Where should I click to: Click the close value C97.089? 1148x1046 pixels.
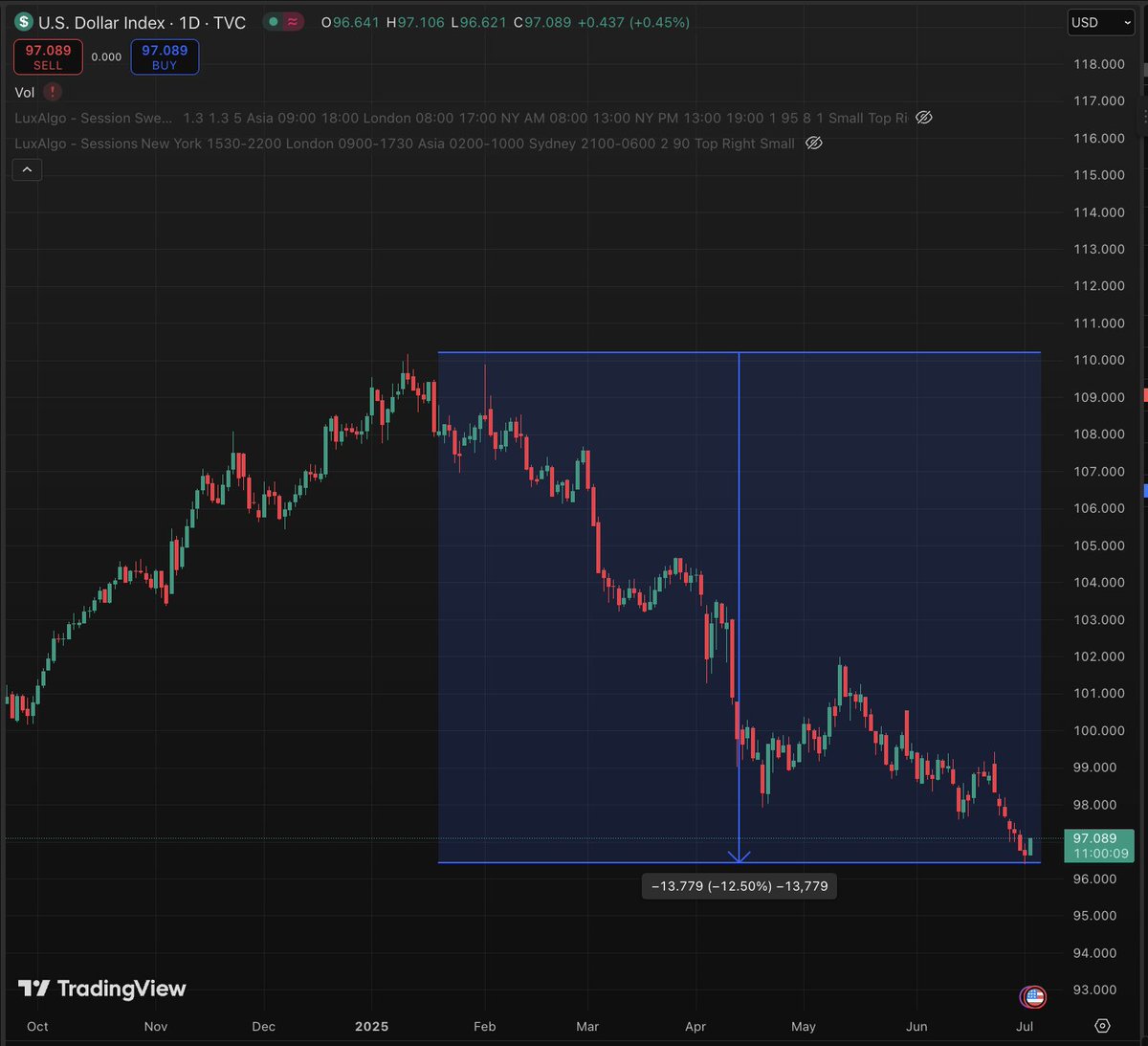pos(542,22)
